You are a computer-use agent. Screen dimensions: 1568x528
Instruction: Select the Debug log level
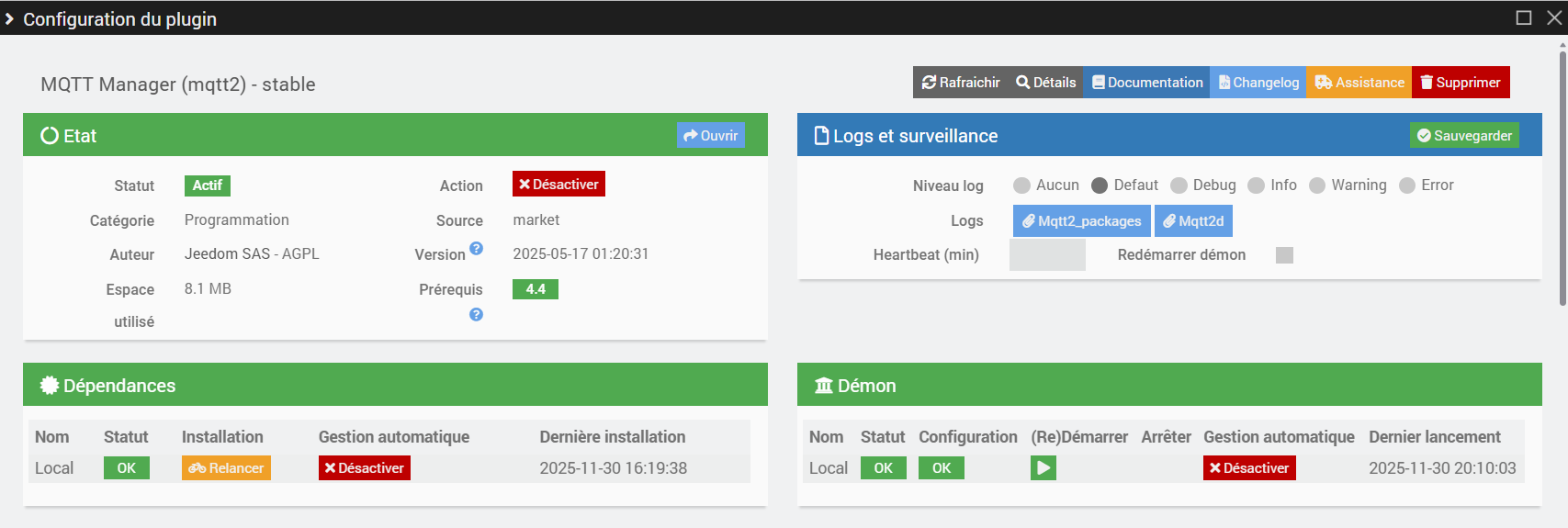click(1179, 185)
